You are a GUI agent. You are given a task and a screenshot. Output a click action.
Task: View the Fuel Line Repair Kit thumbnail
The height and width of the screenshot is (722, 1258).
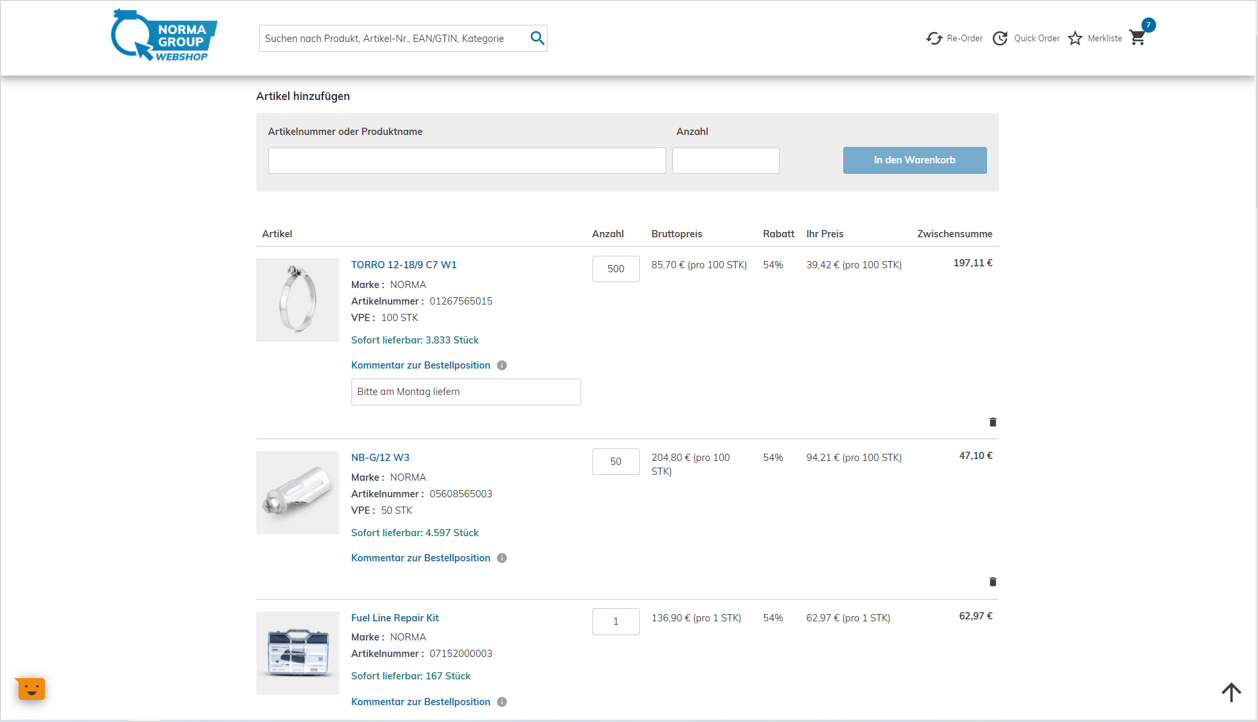[298, 653]
